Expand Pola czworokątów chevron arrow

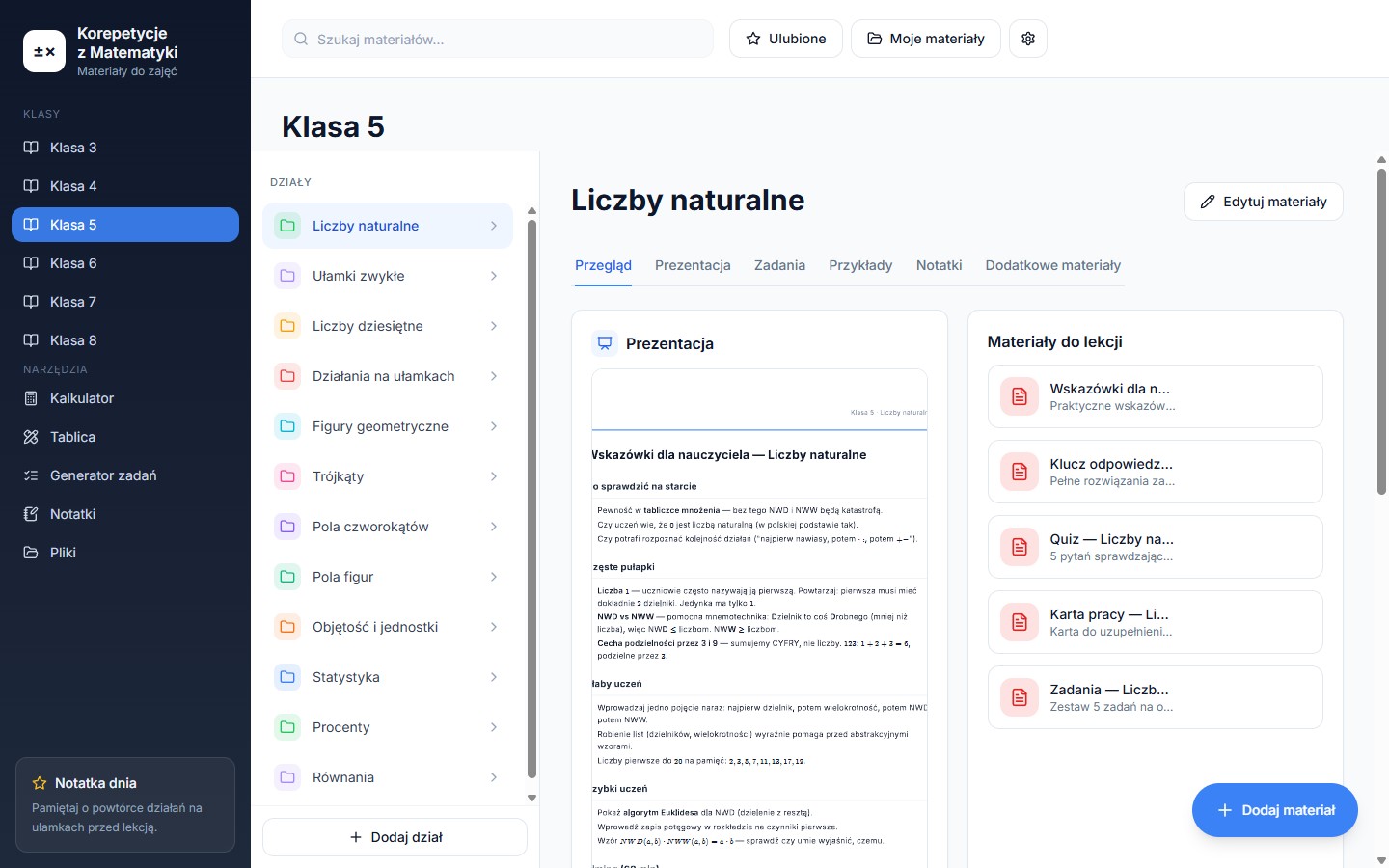(x=494, y=527)
